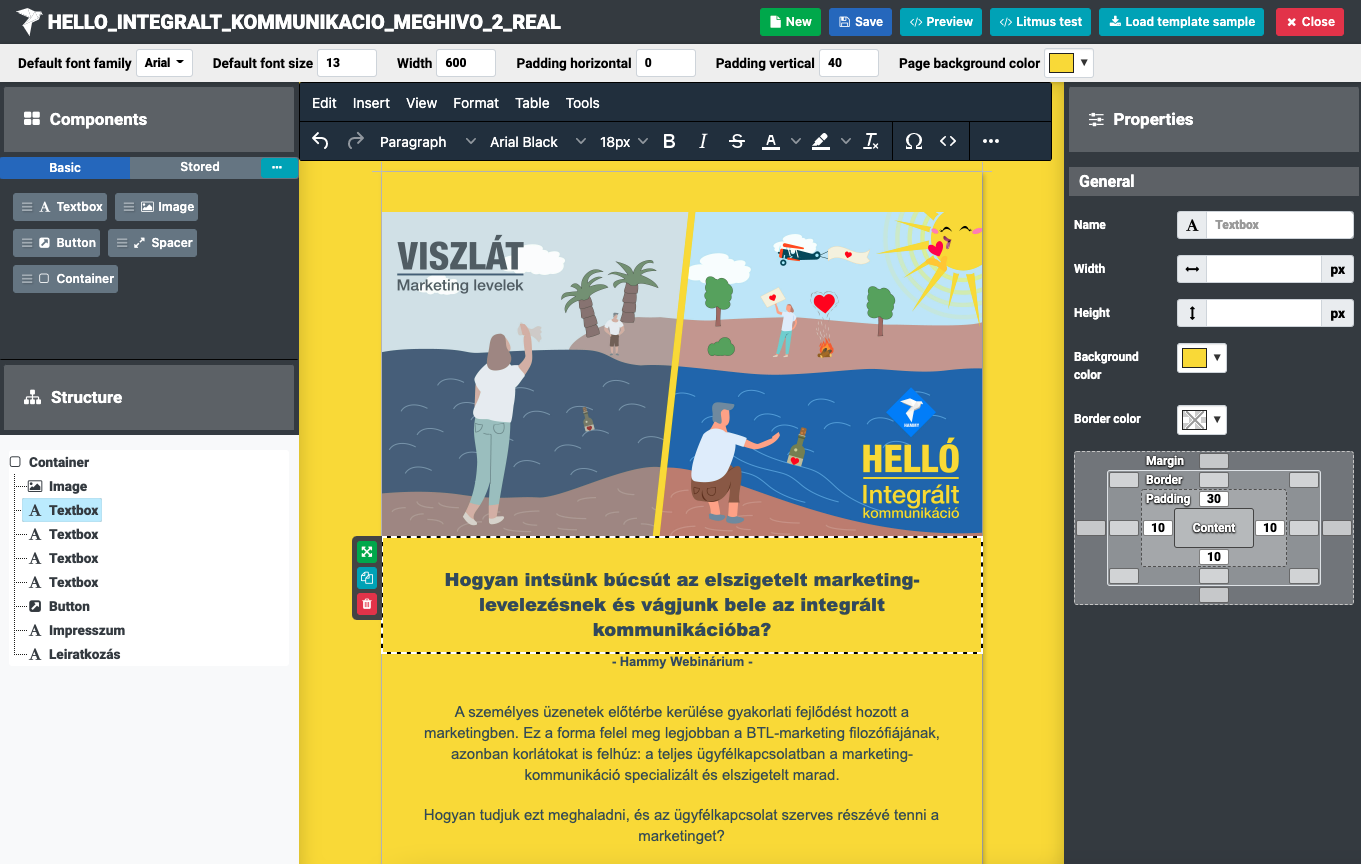Open the Paragraph block format dropdown
The height and width of the screenshot is (864, 1361).
pos(427,142)
